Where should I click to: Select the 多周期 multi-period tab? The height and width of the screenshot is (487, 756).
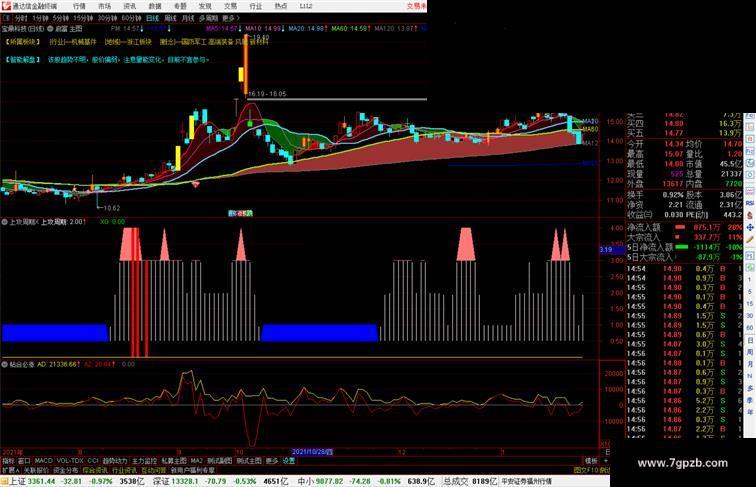click(x=208, y=18)
